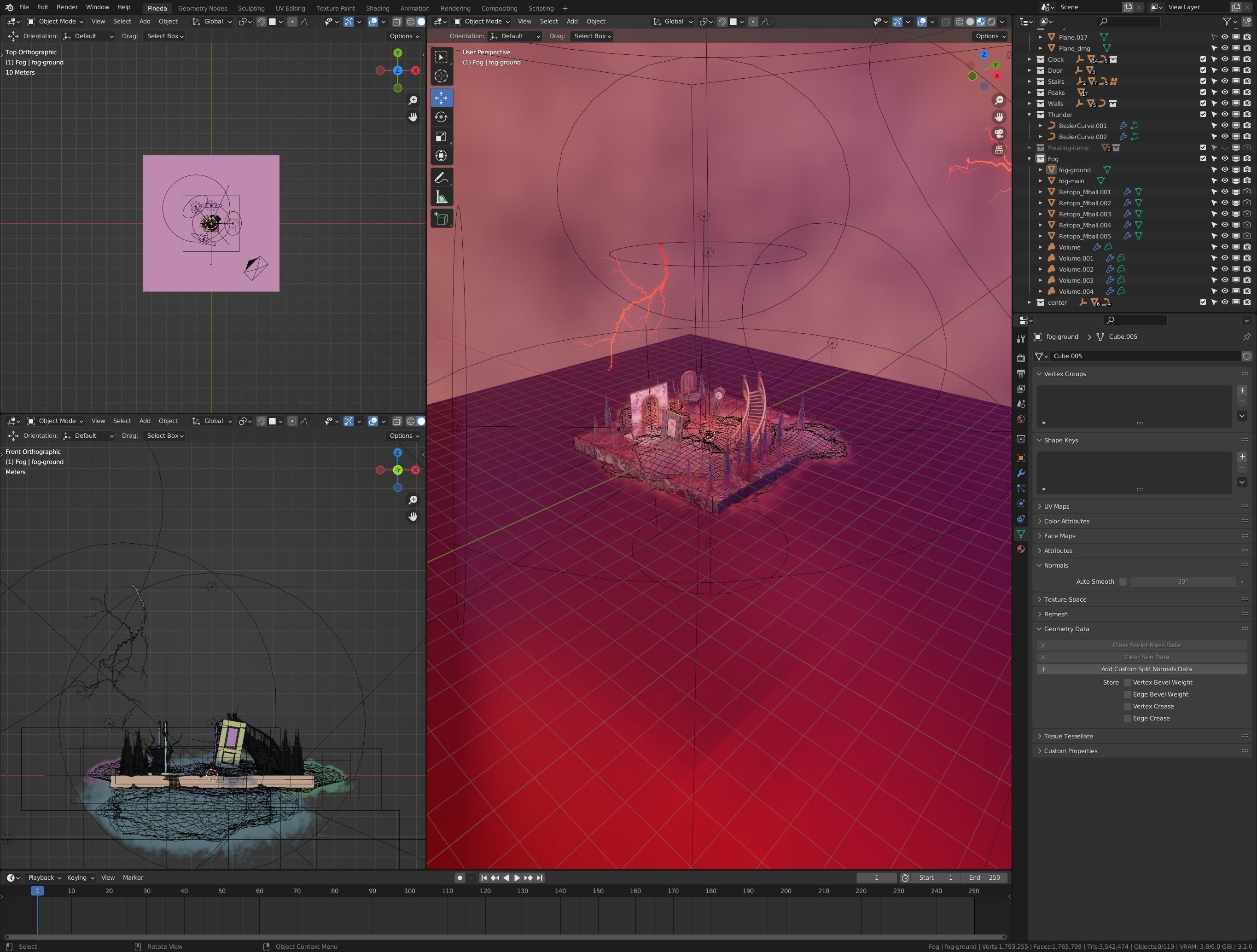This screenshot has width=1257, height=952.
Task: Enable Vertex Bevel Weight checkbox
Action: coord(1128,683)
